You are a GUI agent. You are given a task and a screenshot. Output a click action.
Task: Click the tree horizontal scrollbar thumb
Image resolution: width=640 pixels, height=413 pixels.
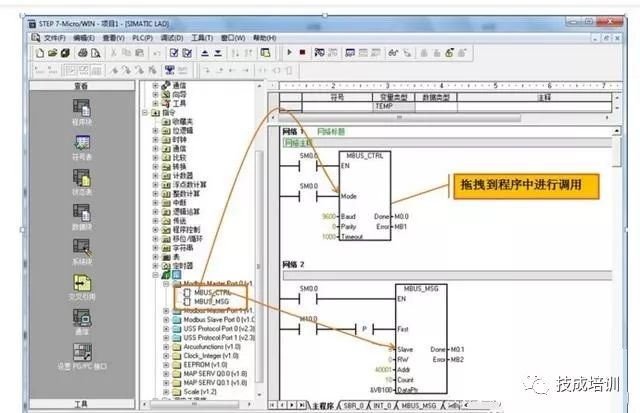[x=194, y=404]
